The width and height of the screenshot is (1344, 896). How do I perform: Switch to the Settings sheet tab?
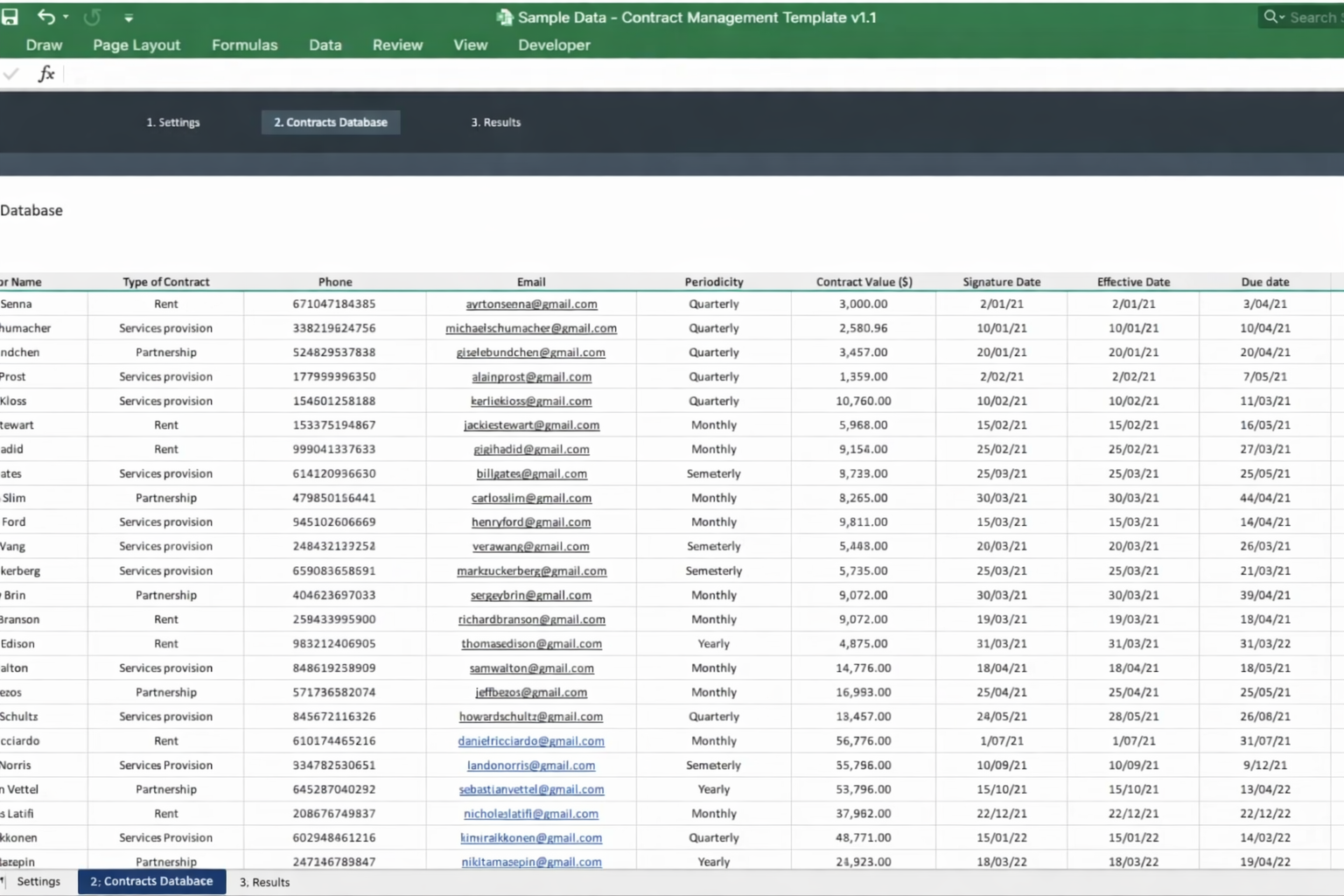(38, 881)
